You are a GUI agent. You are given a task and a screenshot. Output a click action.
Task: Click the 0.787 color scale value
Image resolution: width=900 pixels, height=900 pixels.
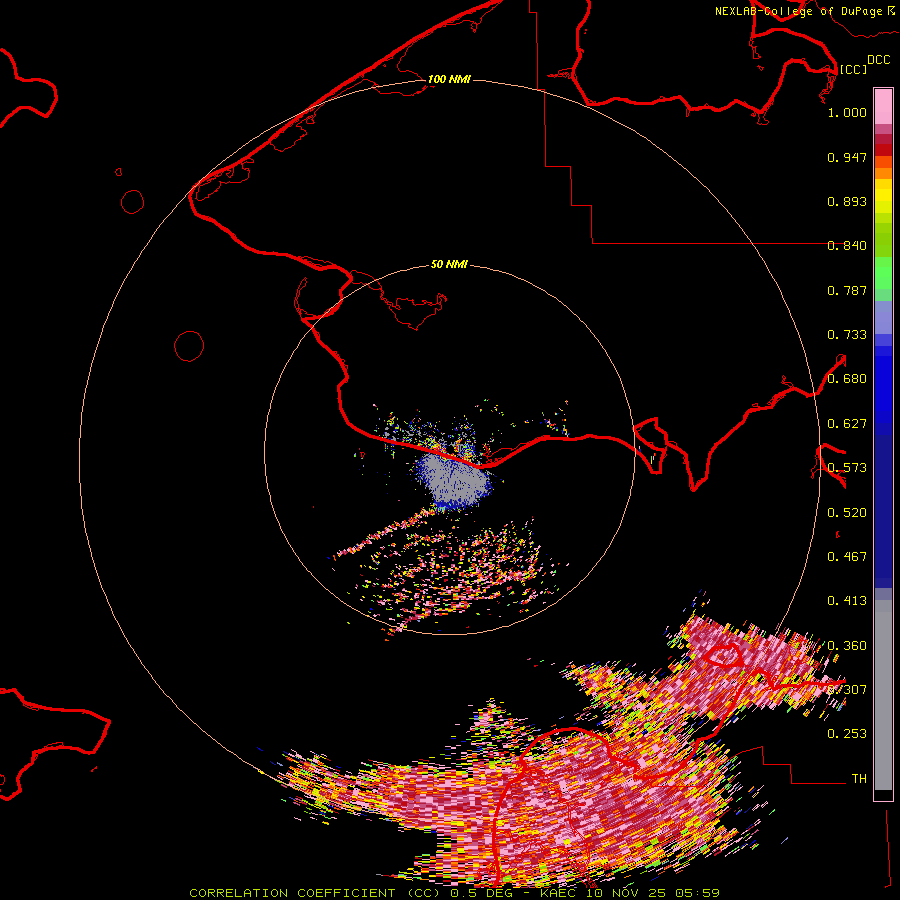click(x=847, y=290)
